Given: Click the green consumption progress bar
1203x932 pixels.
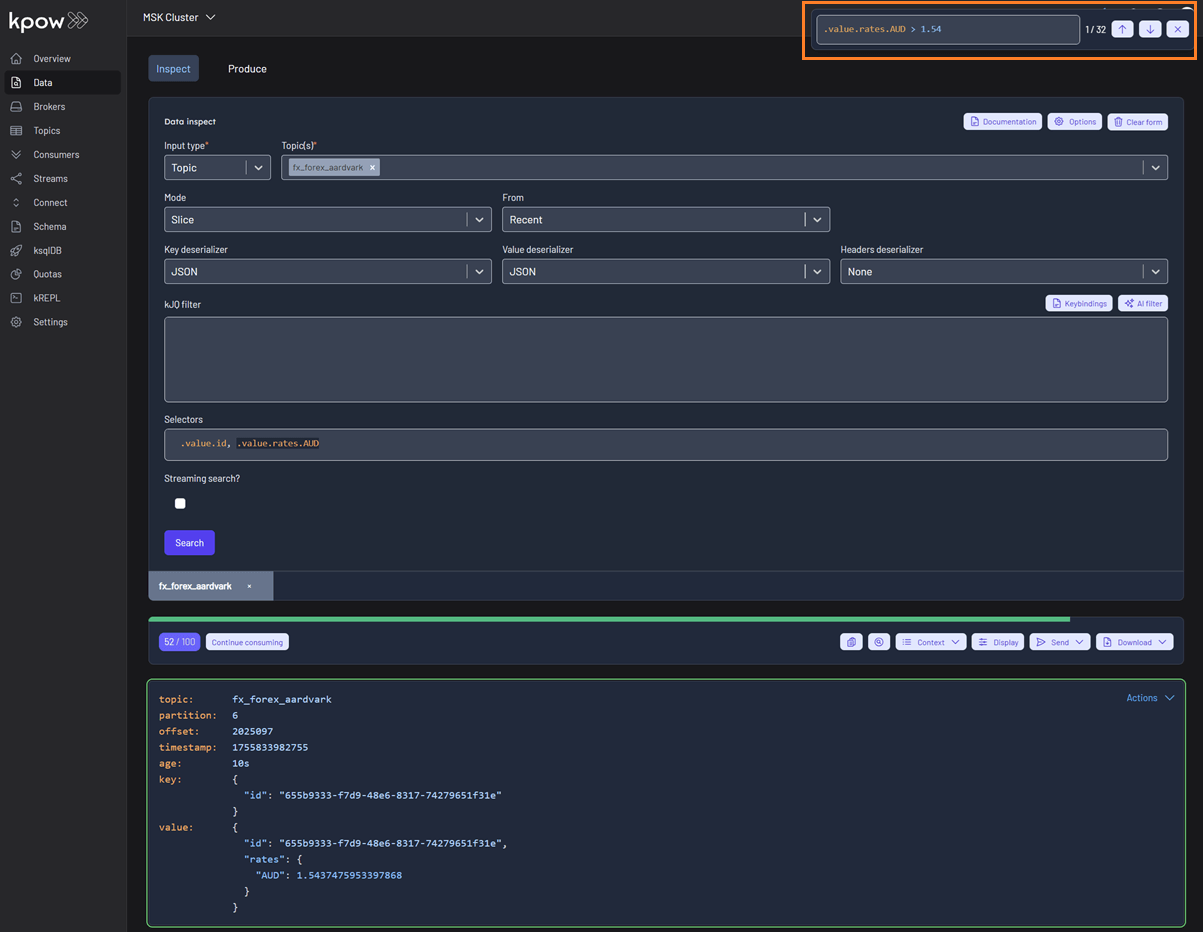Looking at the screenshot, I should pos(609,619).
